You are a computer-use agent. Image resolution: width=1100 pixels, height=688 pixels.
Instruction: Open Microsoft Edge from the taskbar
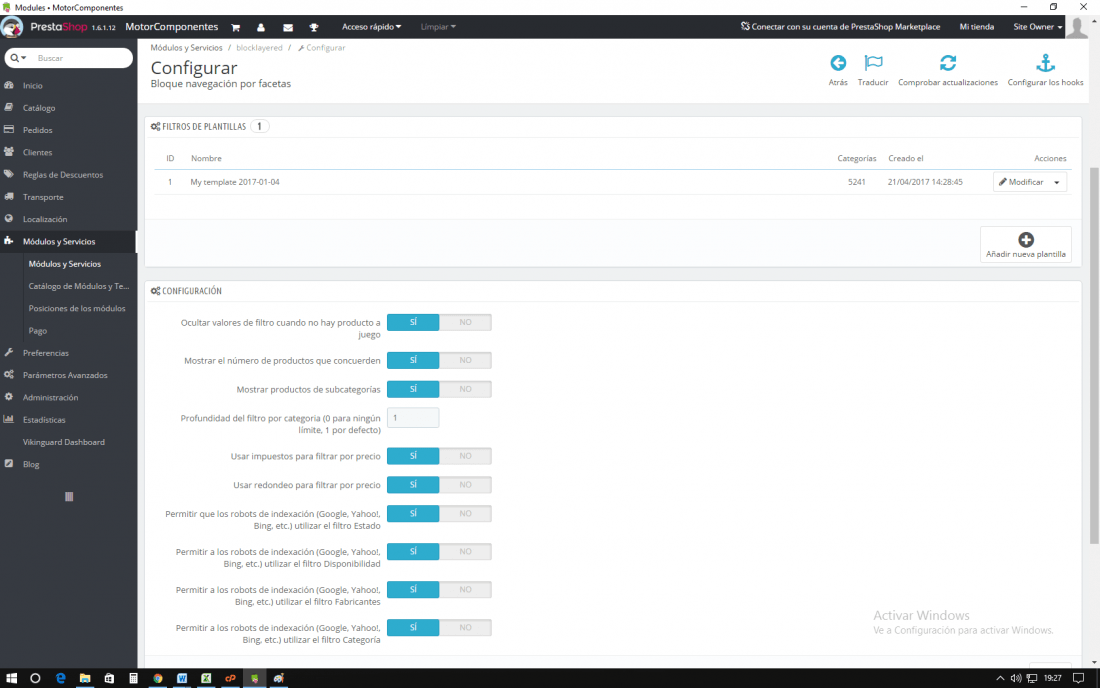(x=60, y=678)
